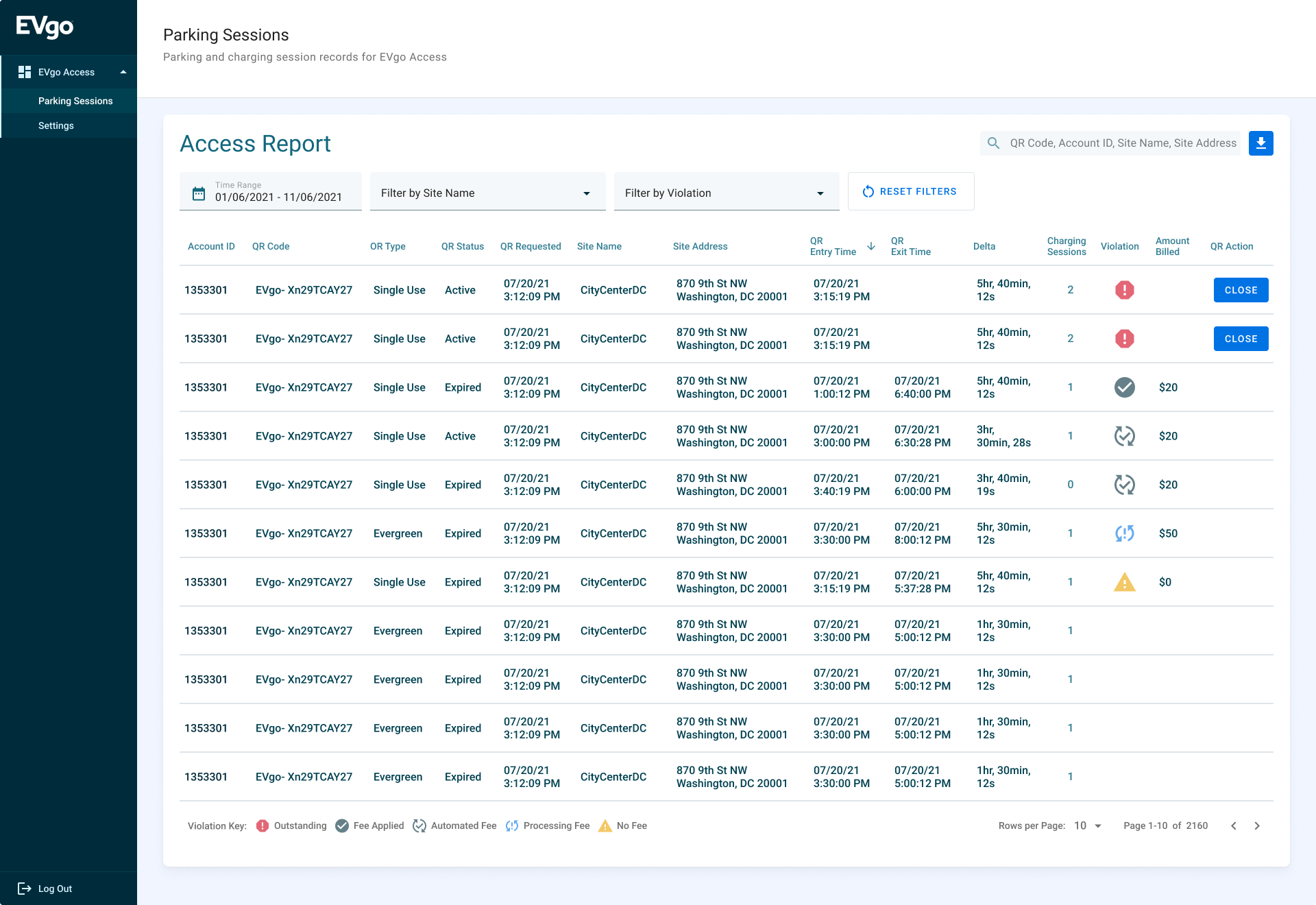Click the Automated Fee icon on 3:00:00 PM row

(1124, 436)
